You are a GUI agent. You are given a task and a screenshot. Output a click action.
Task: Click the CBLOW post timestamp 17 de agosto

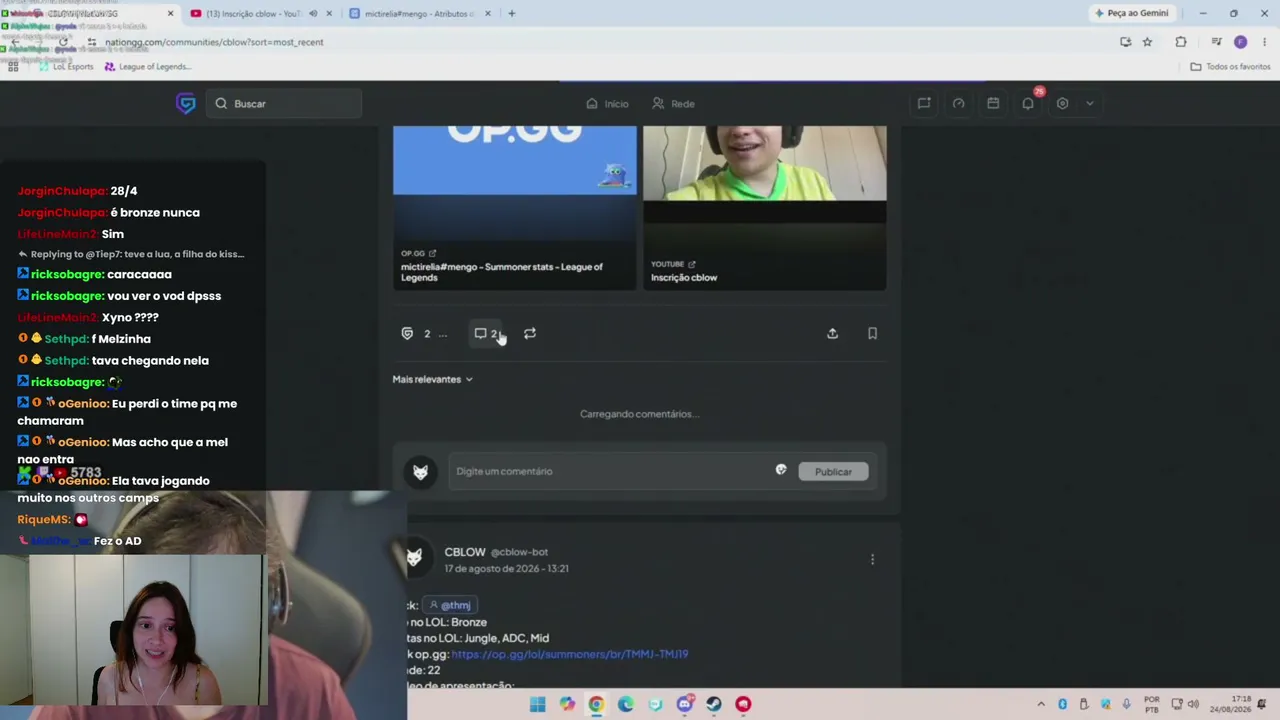point(506,569)
